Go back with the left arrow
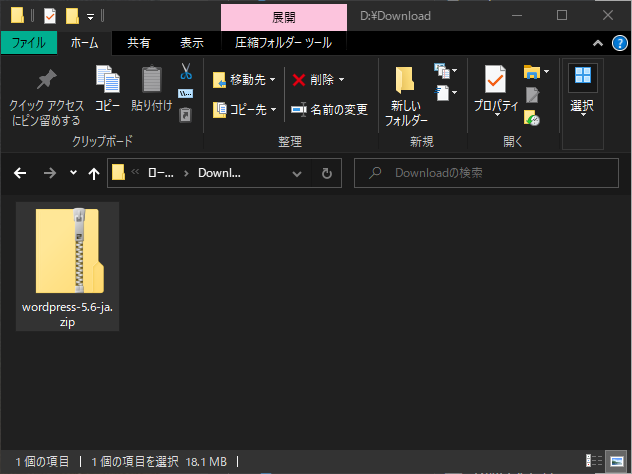Viewport: 632px width, 474px height. click(x=20, y=173)
